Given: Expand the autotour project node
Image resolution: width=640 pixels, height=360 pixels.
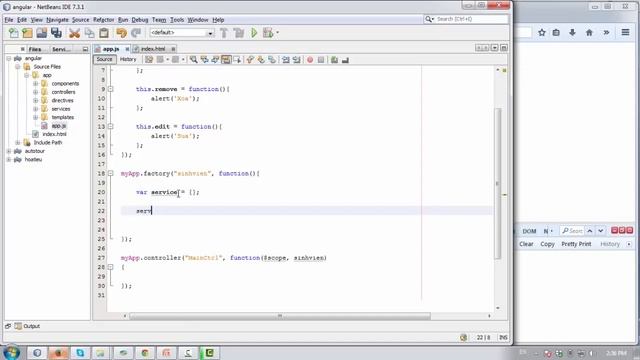Looking at the screenshot, I should 9,151.
